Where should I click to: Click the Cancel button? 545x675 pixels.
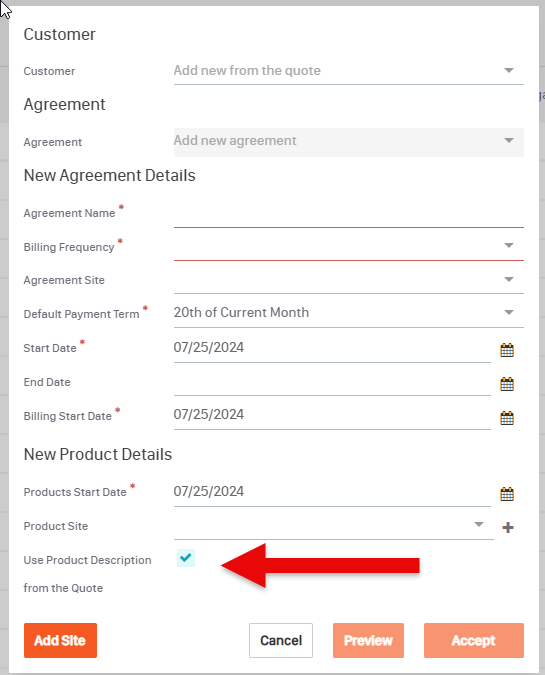[x=281, y=640]
